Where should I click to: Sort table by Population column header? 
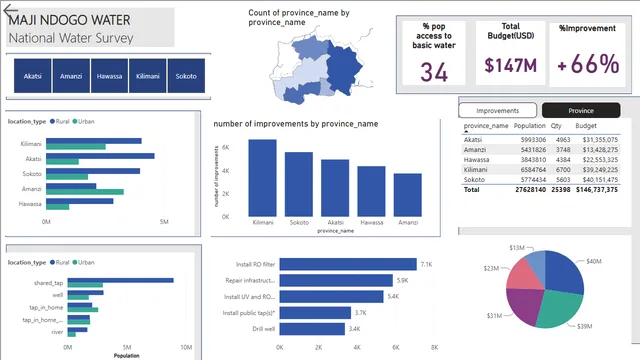pos(529,126)
